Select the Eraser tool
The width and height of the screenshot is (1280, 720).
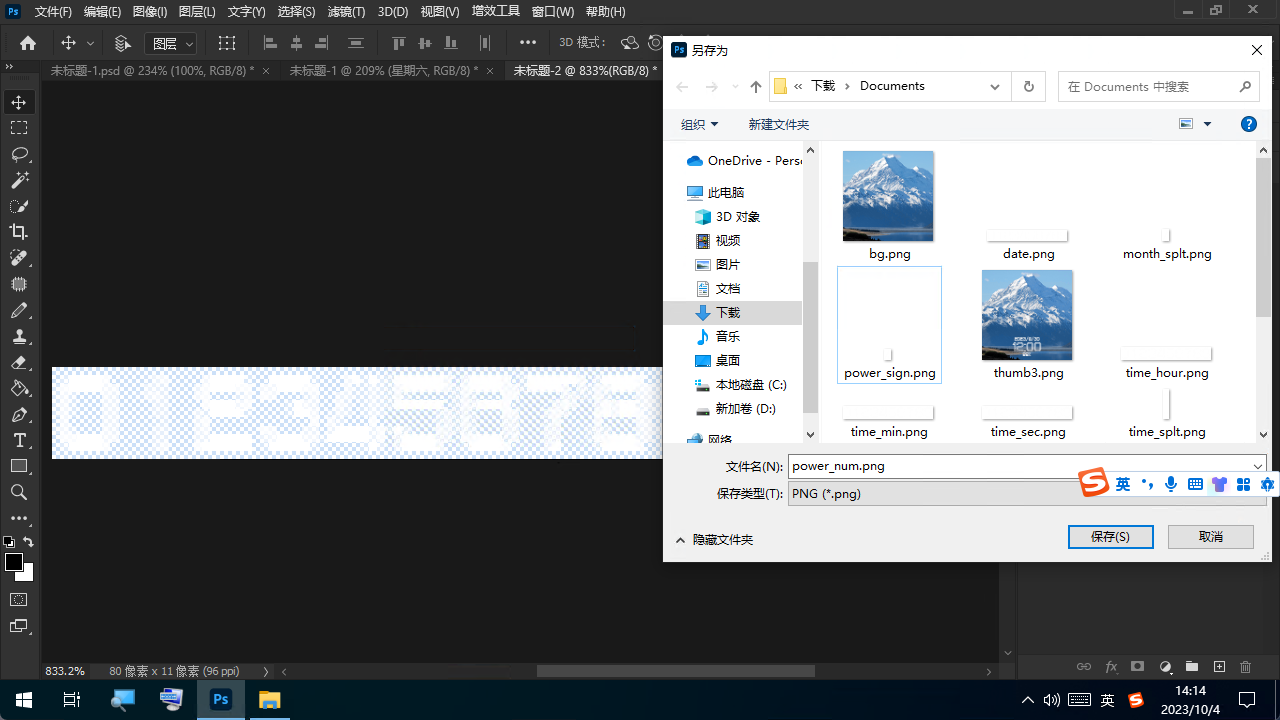coord(19,362)
